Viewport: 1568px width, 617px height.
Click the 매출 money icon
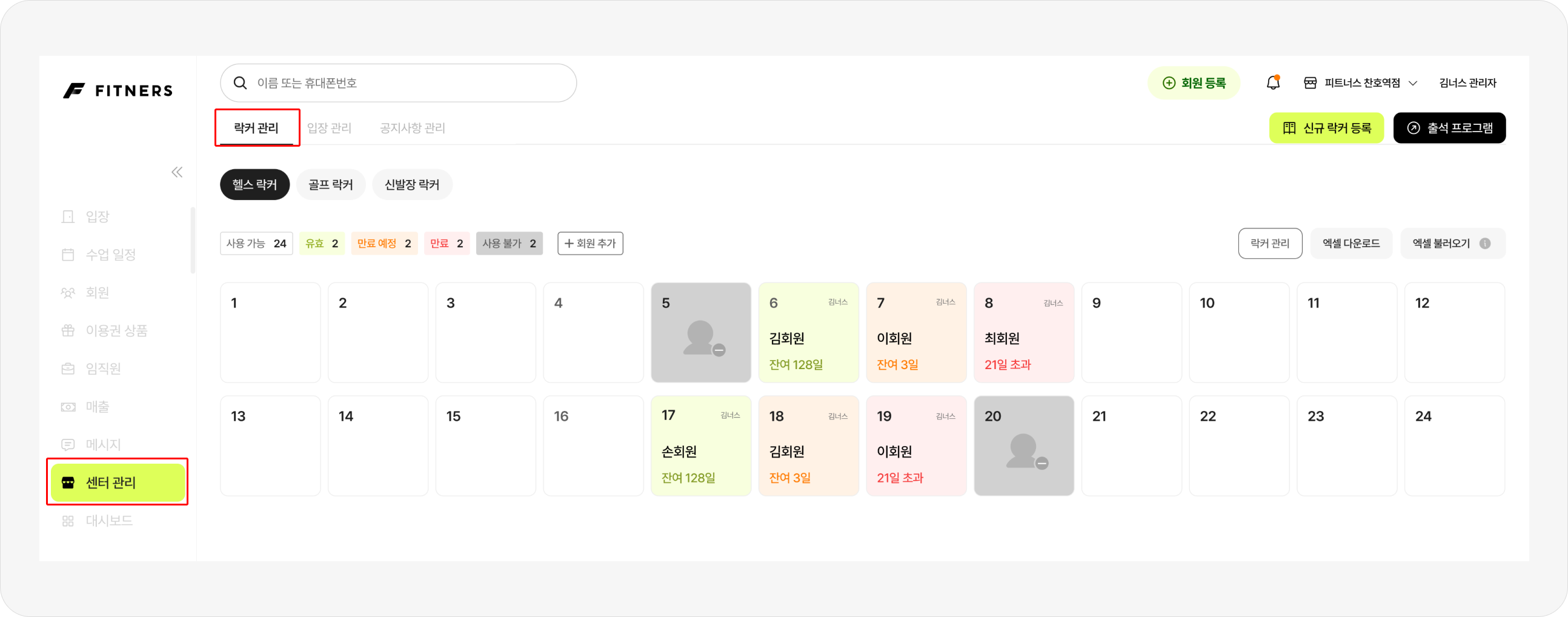[68, 407]
